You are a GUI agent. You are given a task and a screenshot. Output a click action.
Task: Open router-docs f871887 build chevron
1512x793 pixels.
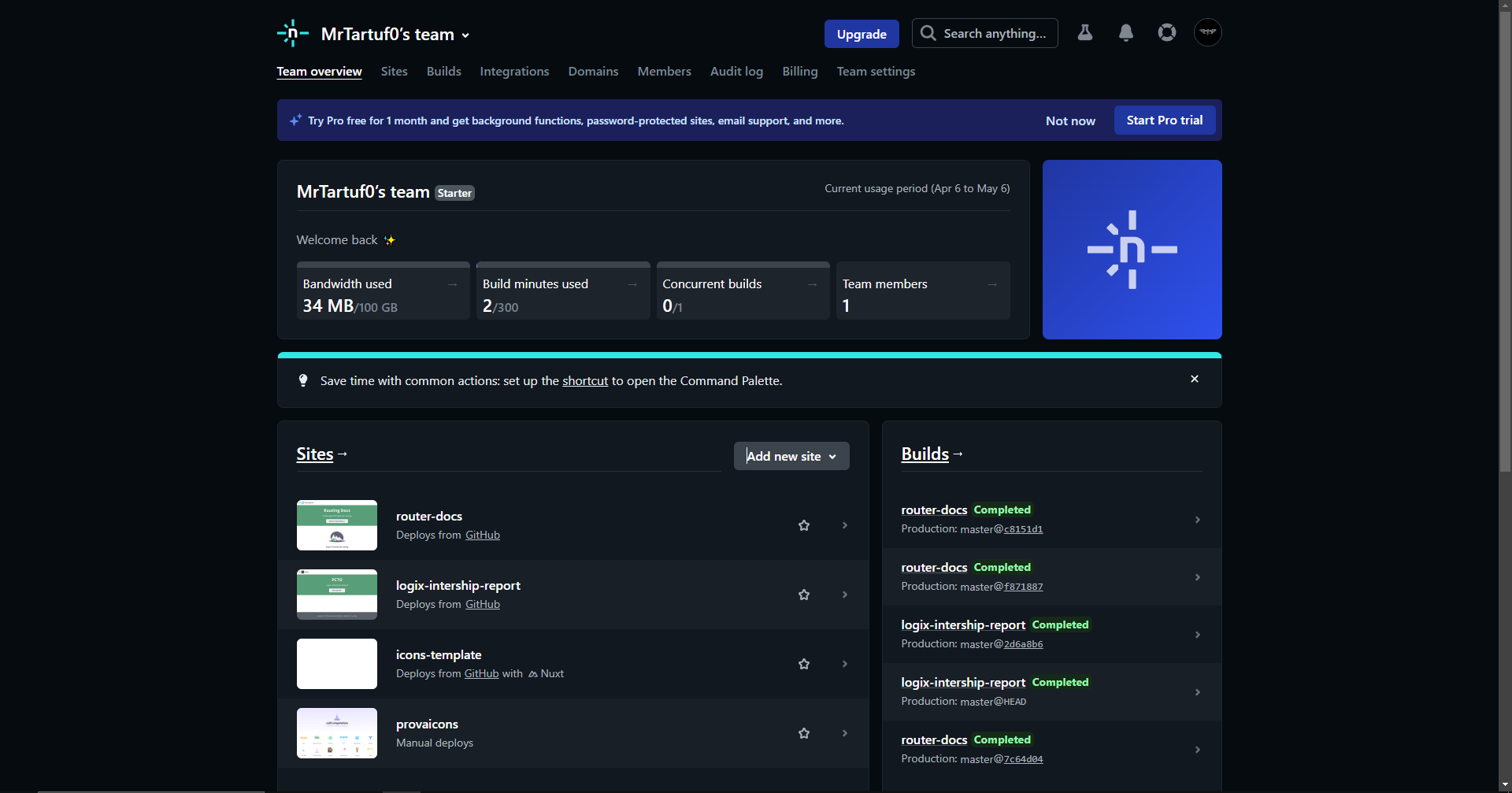pyautogui.click(x=1198, y=577)
